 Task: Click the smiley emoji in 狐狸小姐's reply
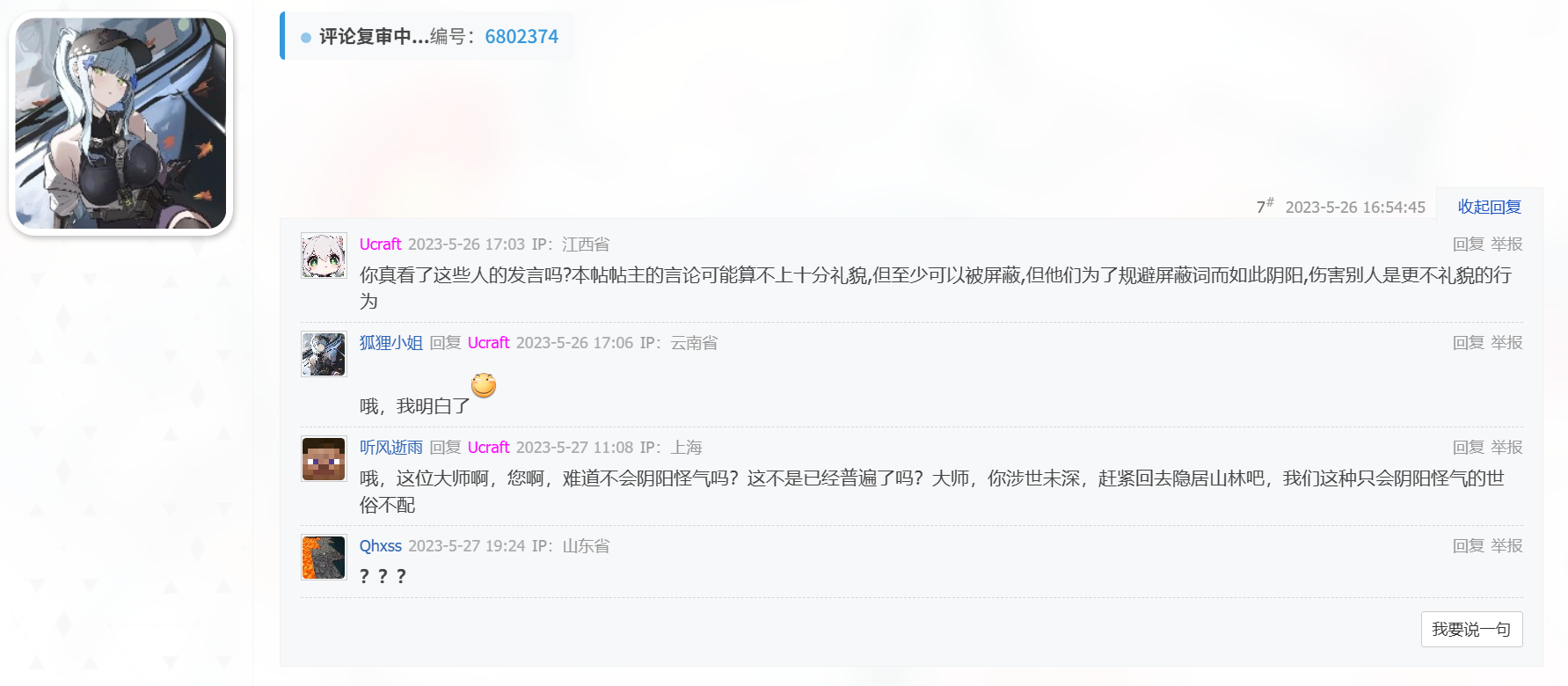click(484, 385)
